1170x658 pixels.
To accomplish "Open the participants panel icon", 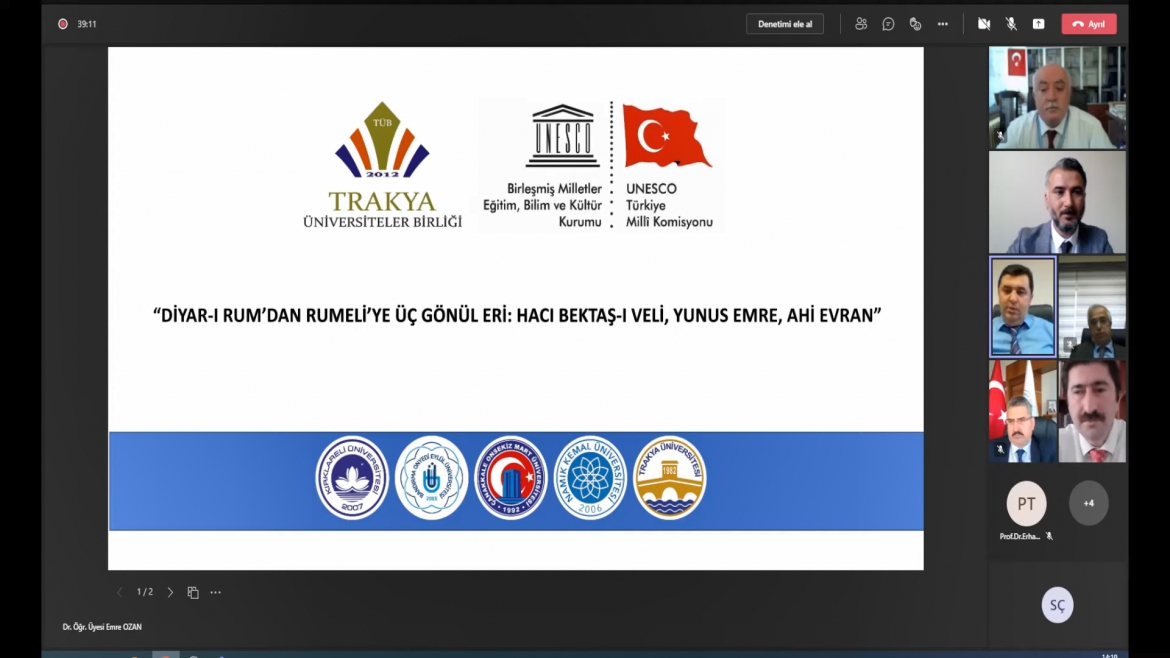I will (x=861, y=24).
